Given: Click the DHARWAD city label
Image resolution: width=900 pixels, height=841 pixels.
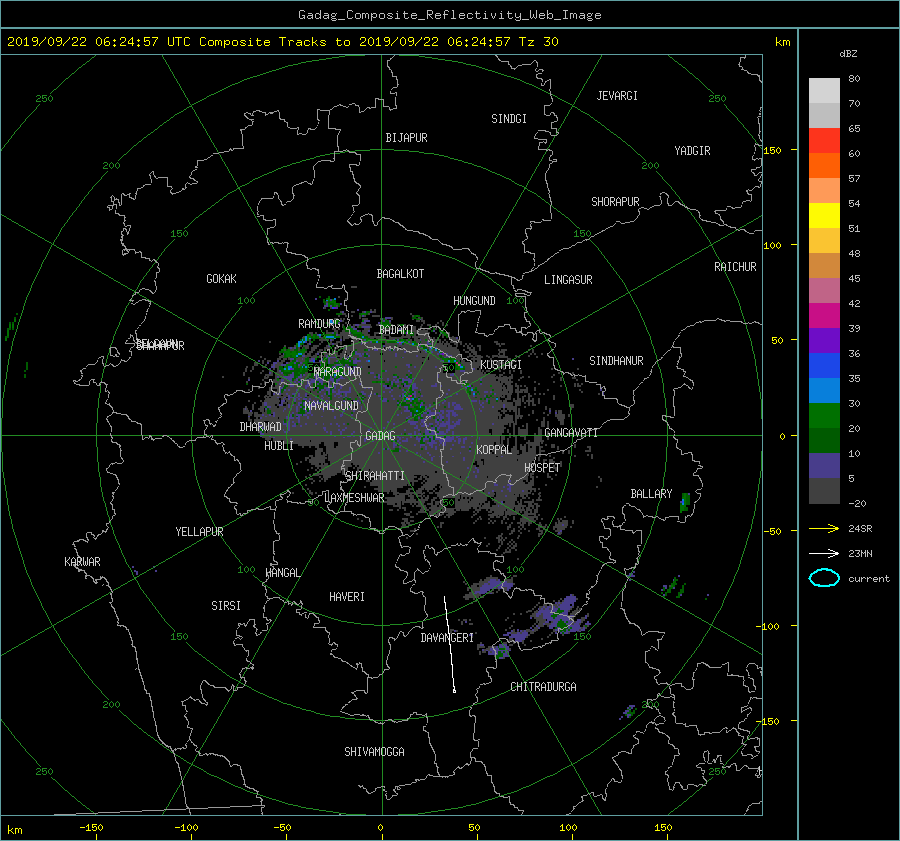Looking at the screenshot, I should point(261,427).
